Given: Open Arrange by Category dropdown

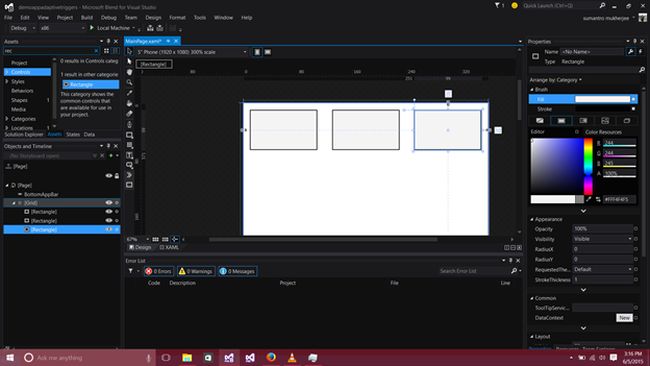Looking at the screenshot, I should pos(555,80).
